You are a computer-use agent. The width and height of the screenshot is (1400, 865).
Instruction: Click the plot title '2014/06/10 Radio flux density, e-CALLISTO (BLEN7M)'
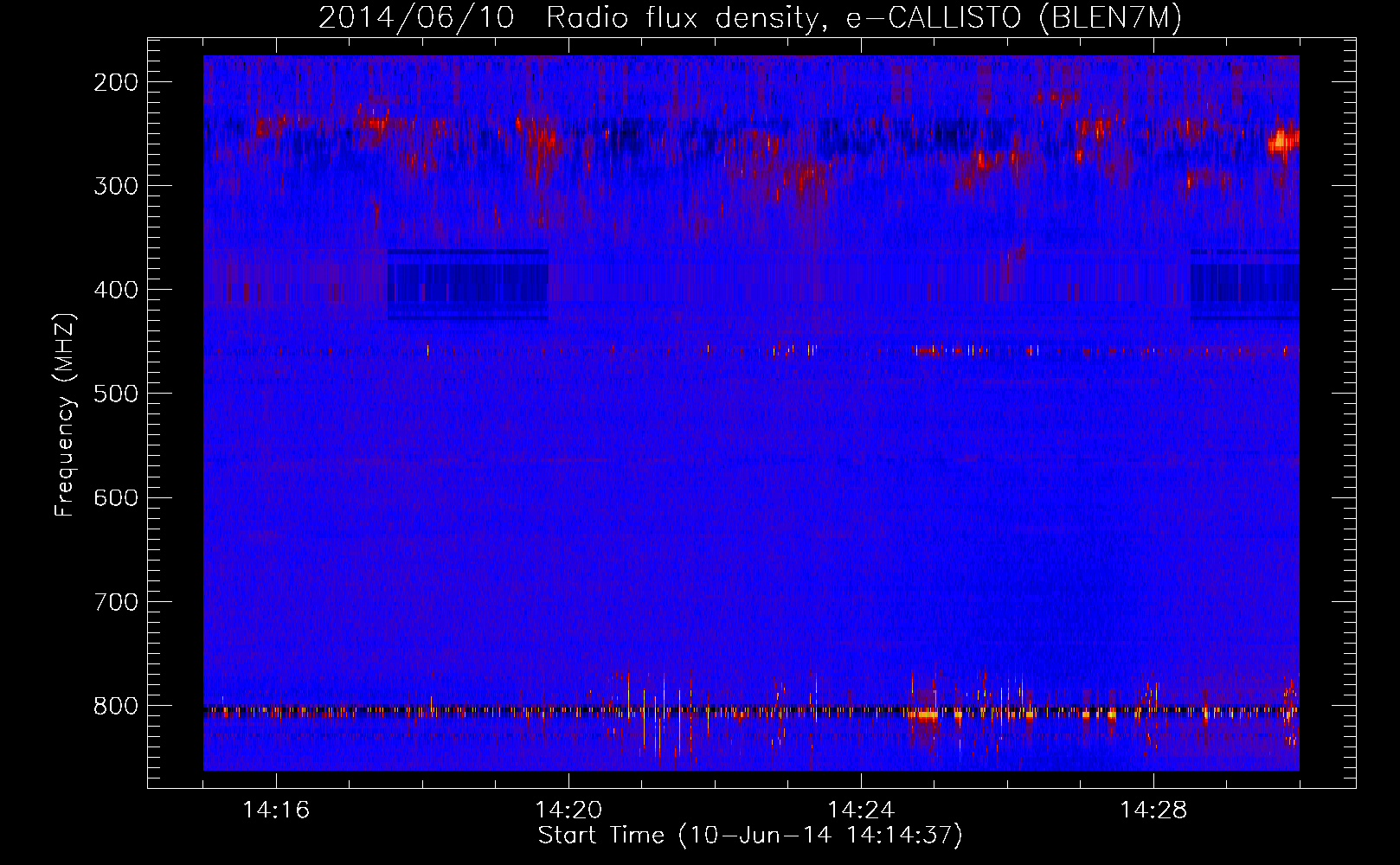(750, 17)
